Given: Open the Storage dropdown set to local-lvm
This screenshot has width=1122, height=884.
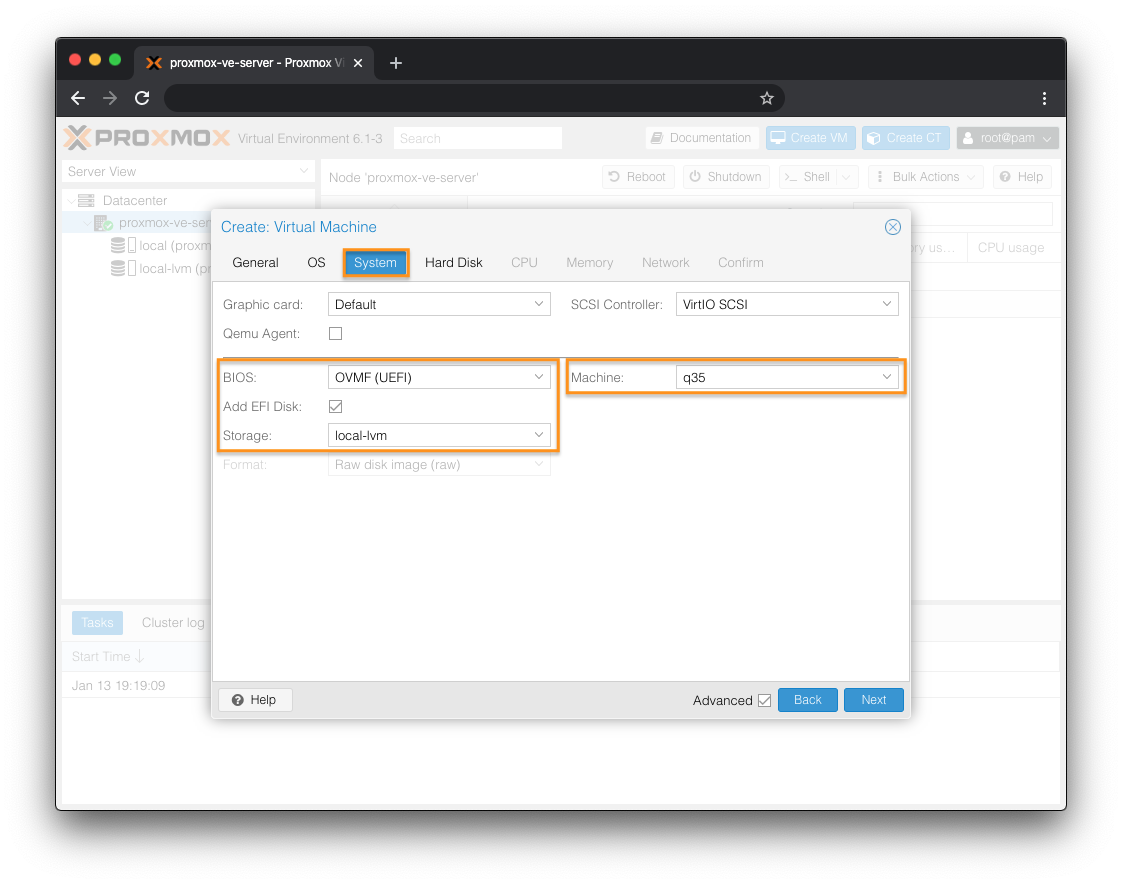Looking at the screenshot, I should (439, 435).
